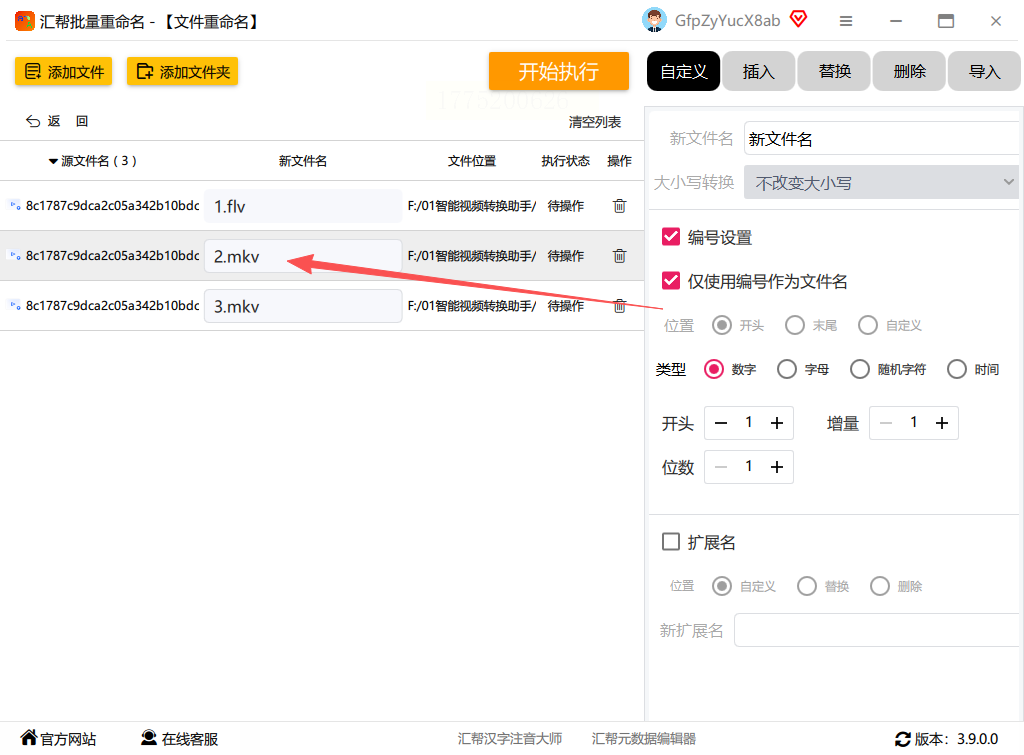Open 官方网站 home icon link
The image size is (1024, 755).
tap(29, 737)
